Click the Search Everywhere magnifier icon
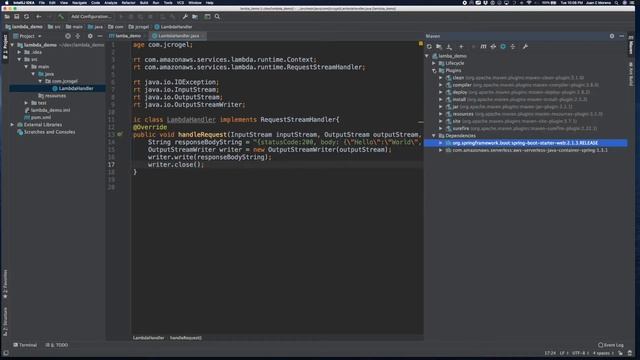The height and width of the screenshot is (360, 640). pyautogui.click(x=217, y=17)
